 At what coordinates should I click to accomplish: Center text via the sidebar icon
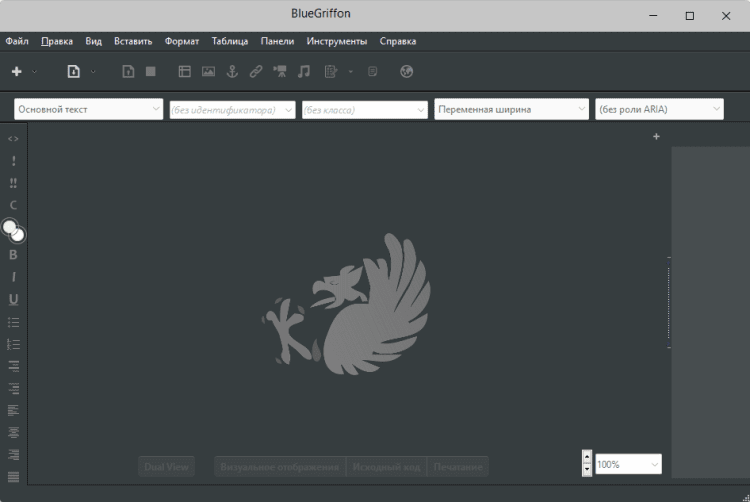click(x=13, y=432)
